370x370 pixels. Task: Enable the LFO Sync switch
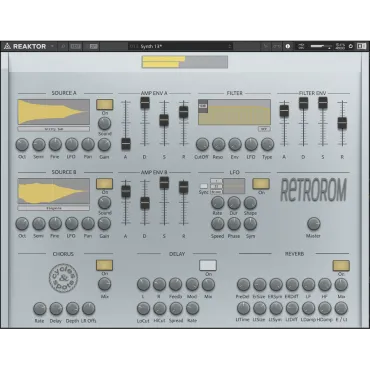point(203,186)
